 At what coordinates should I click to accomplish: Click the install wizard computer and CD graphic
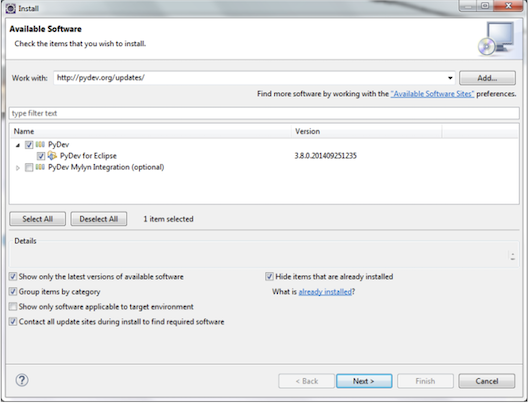point(496,38)
